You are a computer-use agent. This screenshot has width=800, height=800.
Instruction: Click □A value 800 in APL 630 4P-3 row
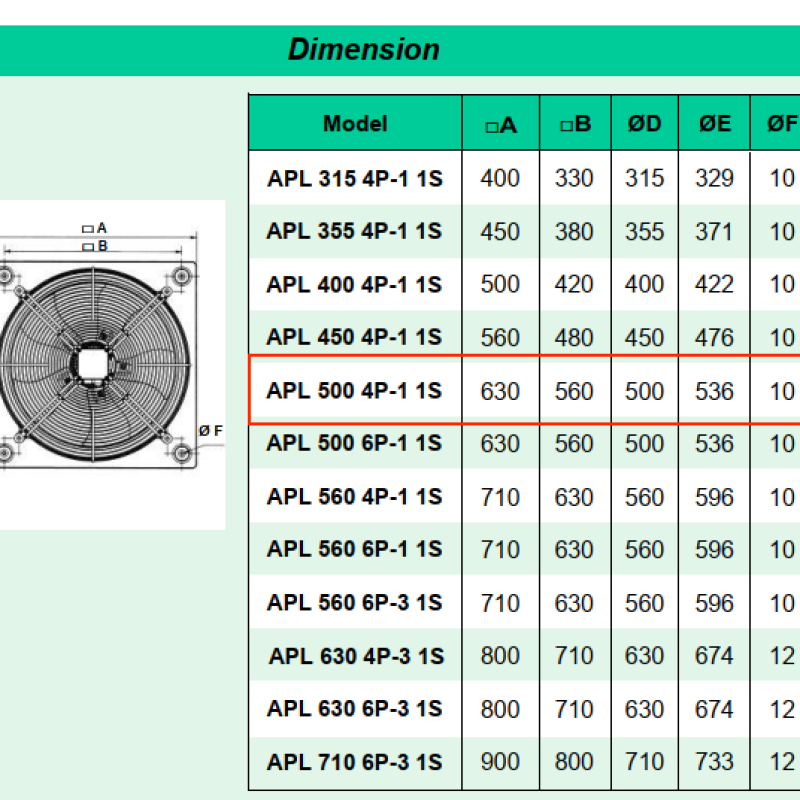(x=500, y=657)
